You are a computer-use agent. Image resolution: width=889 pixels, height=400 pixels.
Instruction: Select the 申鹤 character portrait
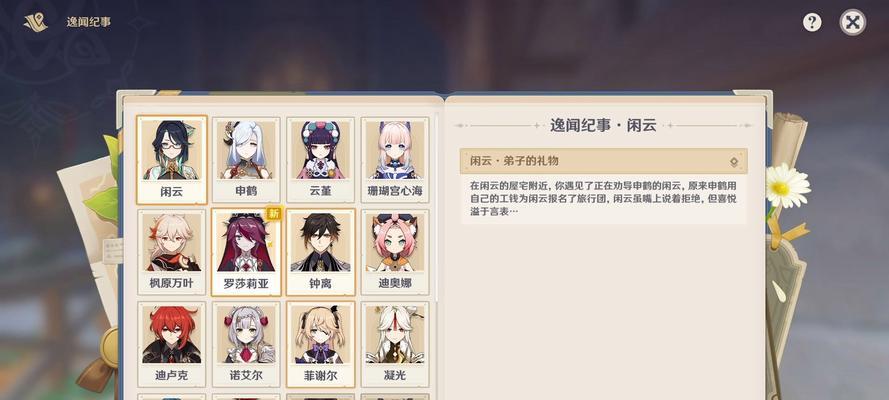pyautogui.click(x=246, y=160)
